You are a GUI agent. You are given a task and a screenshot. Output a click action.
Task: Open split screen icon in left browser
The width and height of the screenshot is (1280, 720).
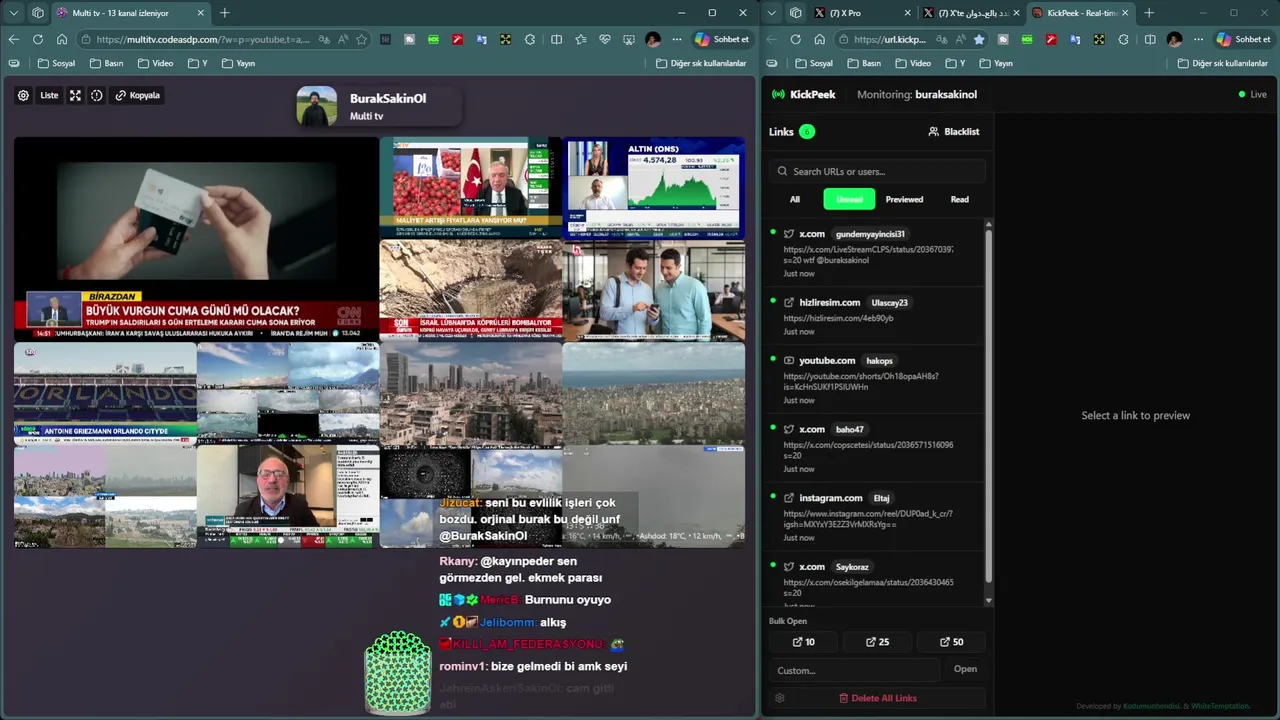point(557,39)
